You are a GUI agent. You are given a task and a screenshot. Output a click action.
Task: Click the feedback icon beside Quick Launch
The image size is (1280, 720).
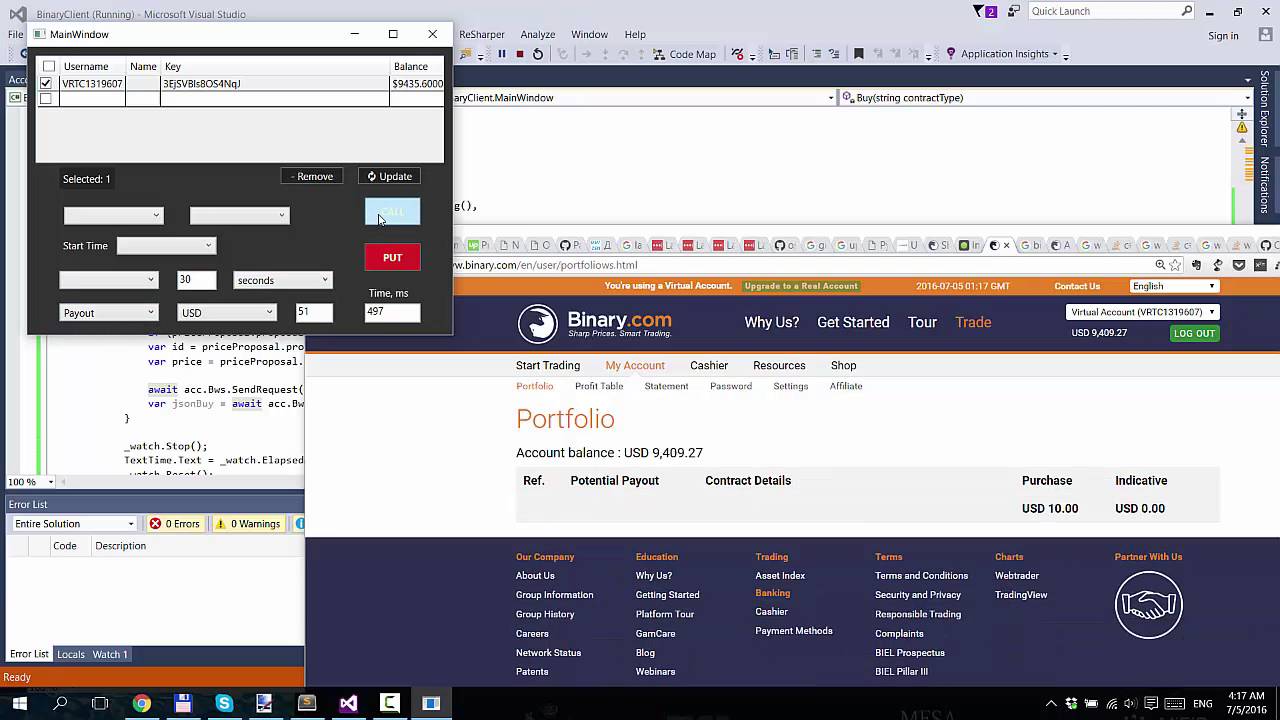1014,11
